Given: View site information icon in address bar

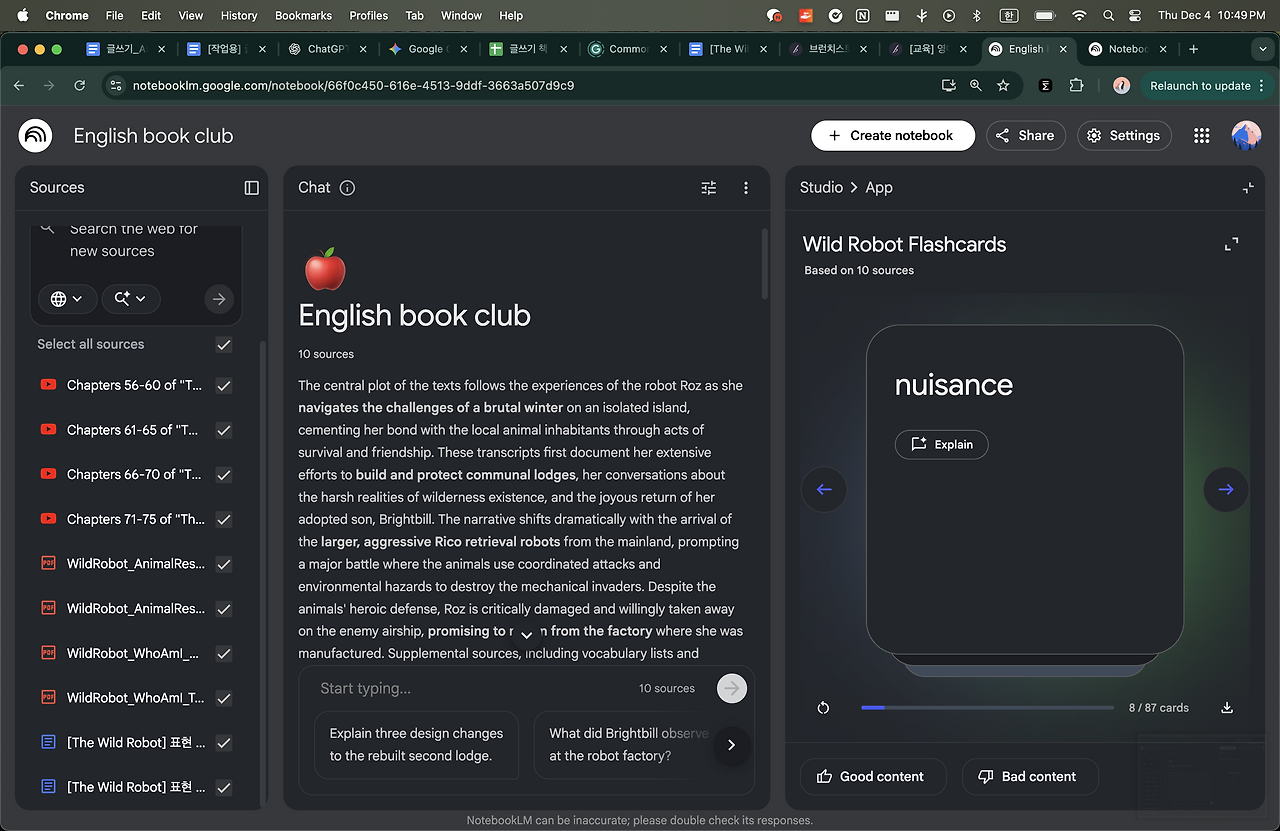Looking at the screenshot, I should [116, 86].
